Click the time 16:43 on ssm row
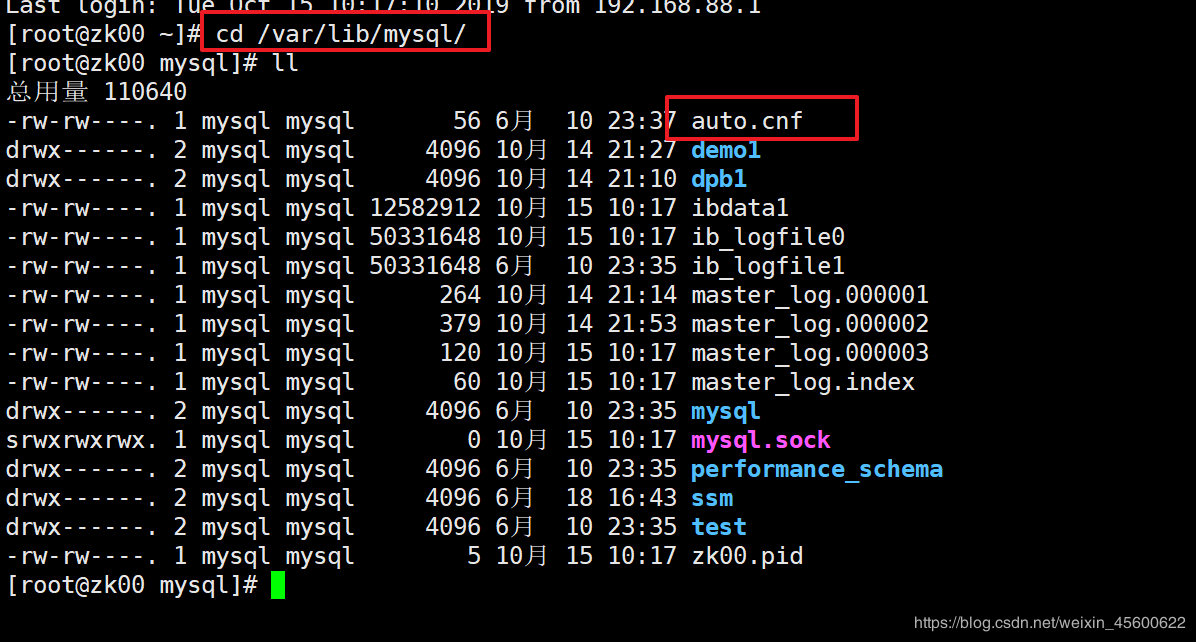 click(641, 498)
